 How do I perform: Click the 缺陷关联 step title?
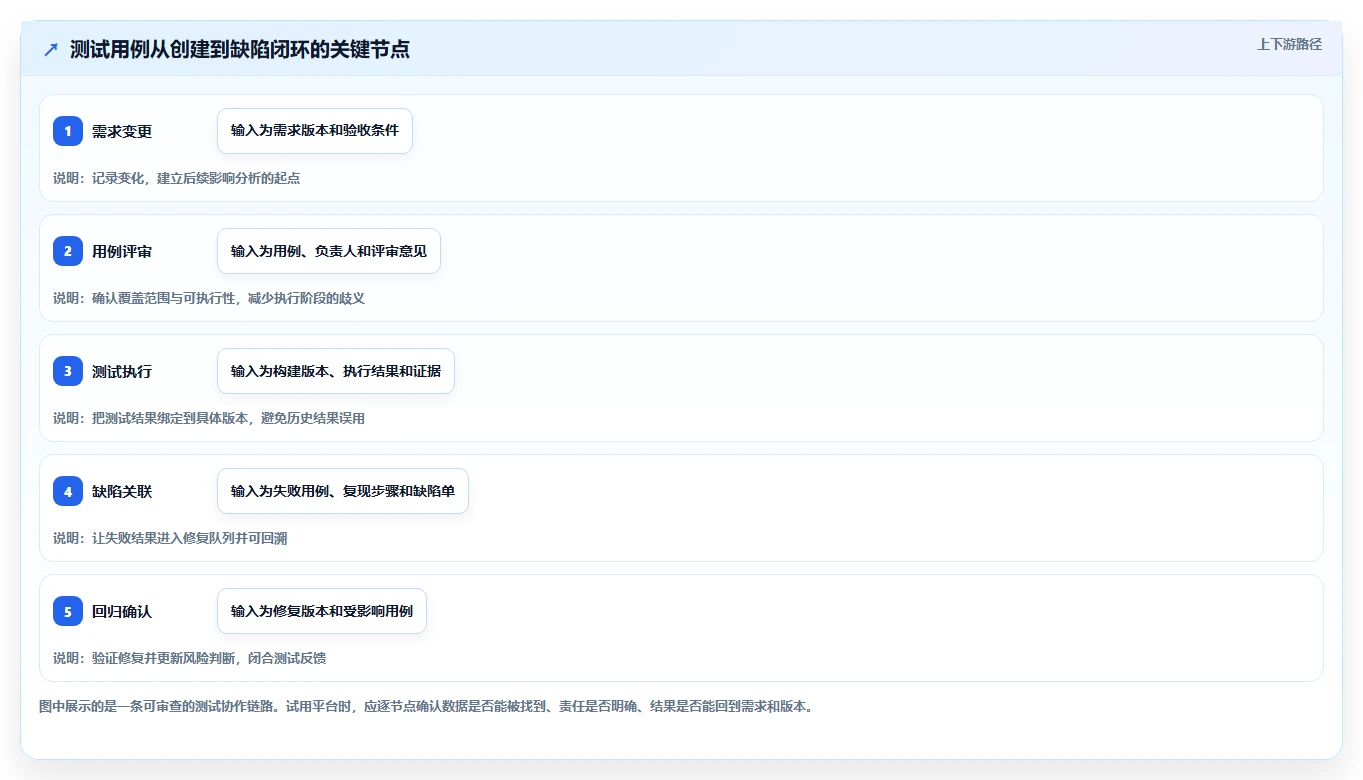click(x=122, y=491)
